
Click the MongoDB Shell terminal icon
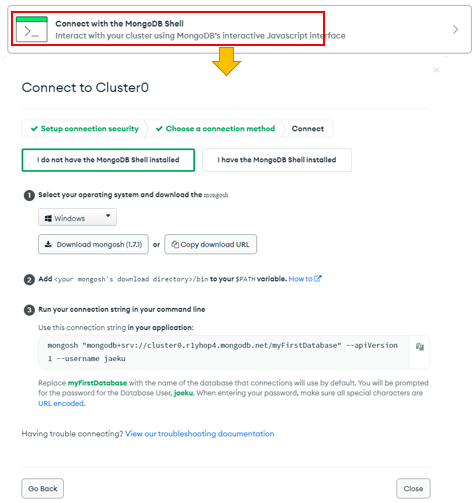pyautogui.click(x=32, y=29)
